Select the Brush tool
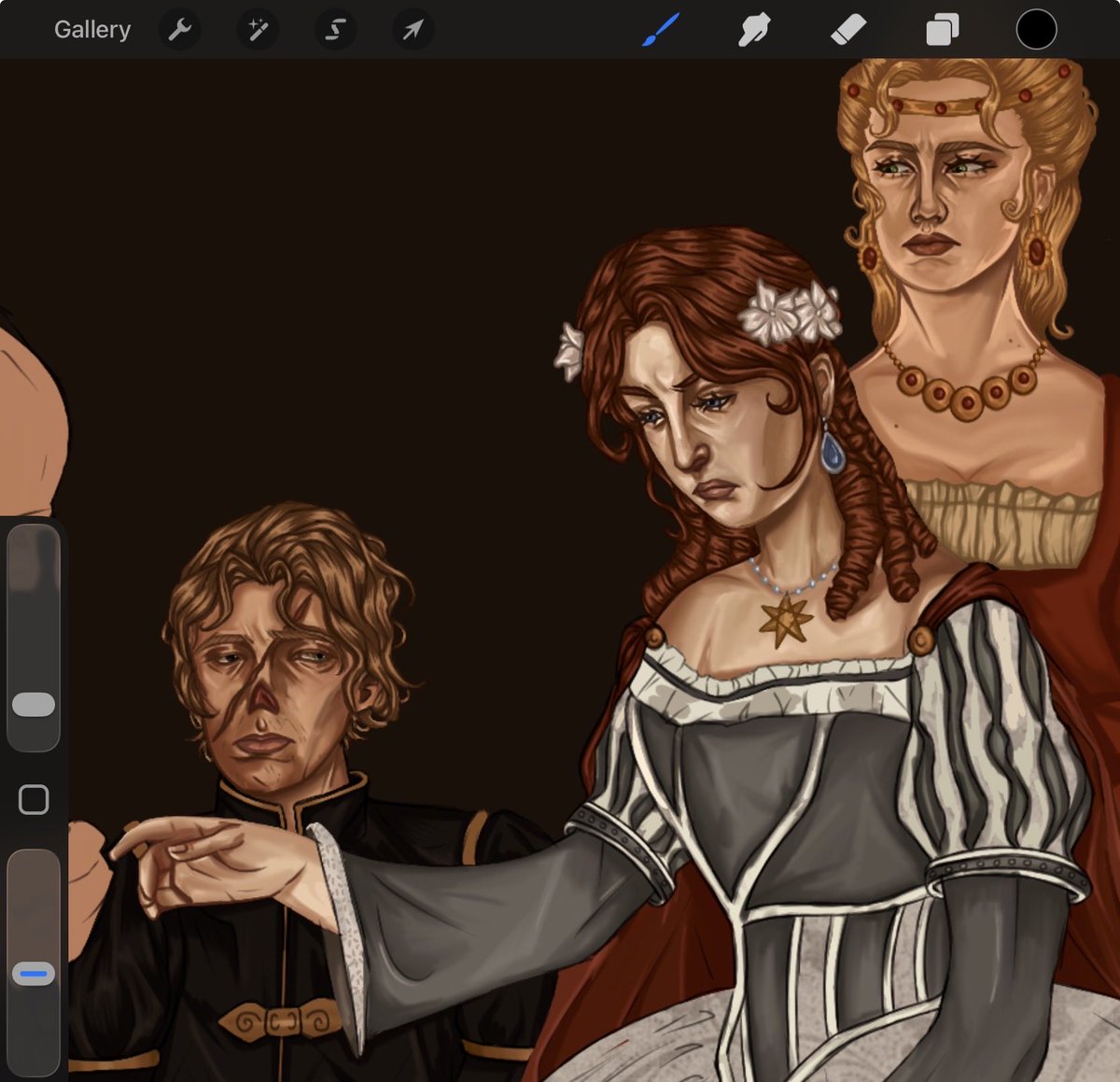Image resolution: width=1120 pixels, height=1082 pixels. [x=661, y=30]
